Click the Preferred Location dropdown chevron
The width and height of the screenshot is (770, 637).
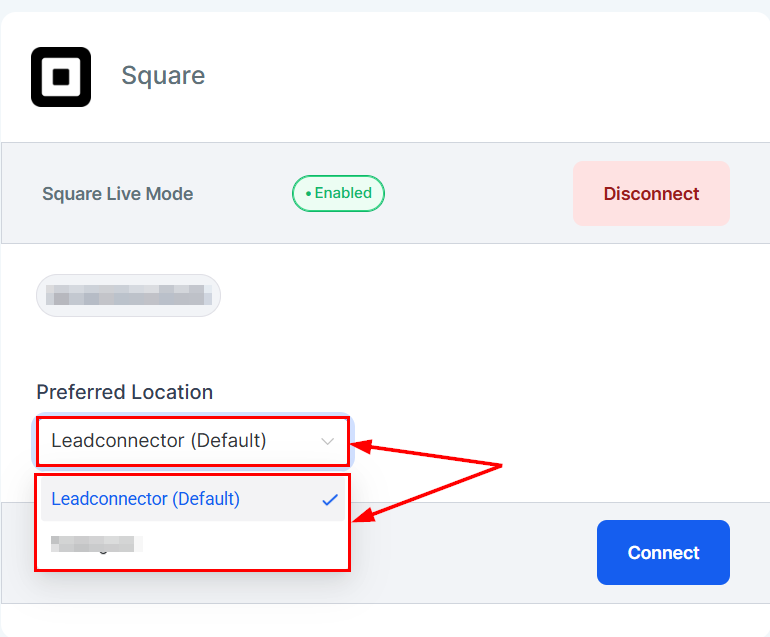pos(328,441)
